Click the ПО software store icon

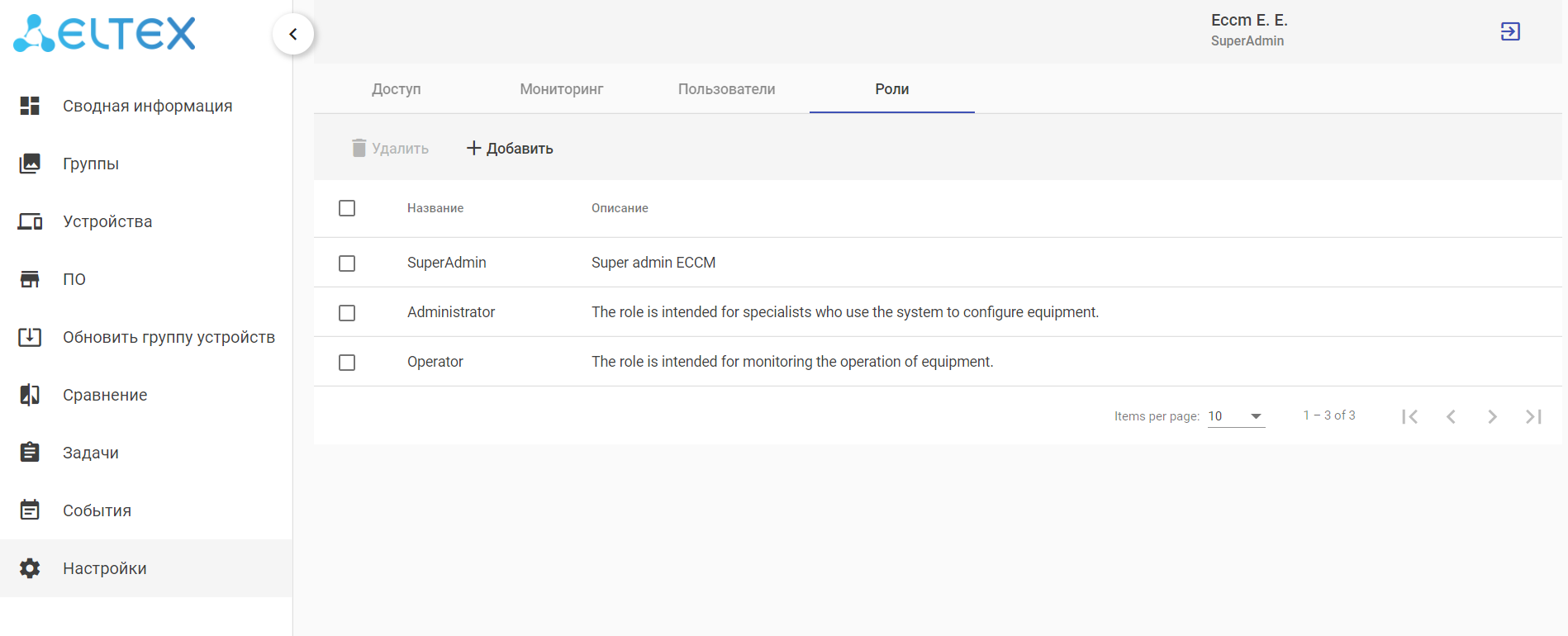click(30, 279)
